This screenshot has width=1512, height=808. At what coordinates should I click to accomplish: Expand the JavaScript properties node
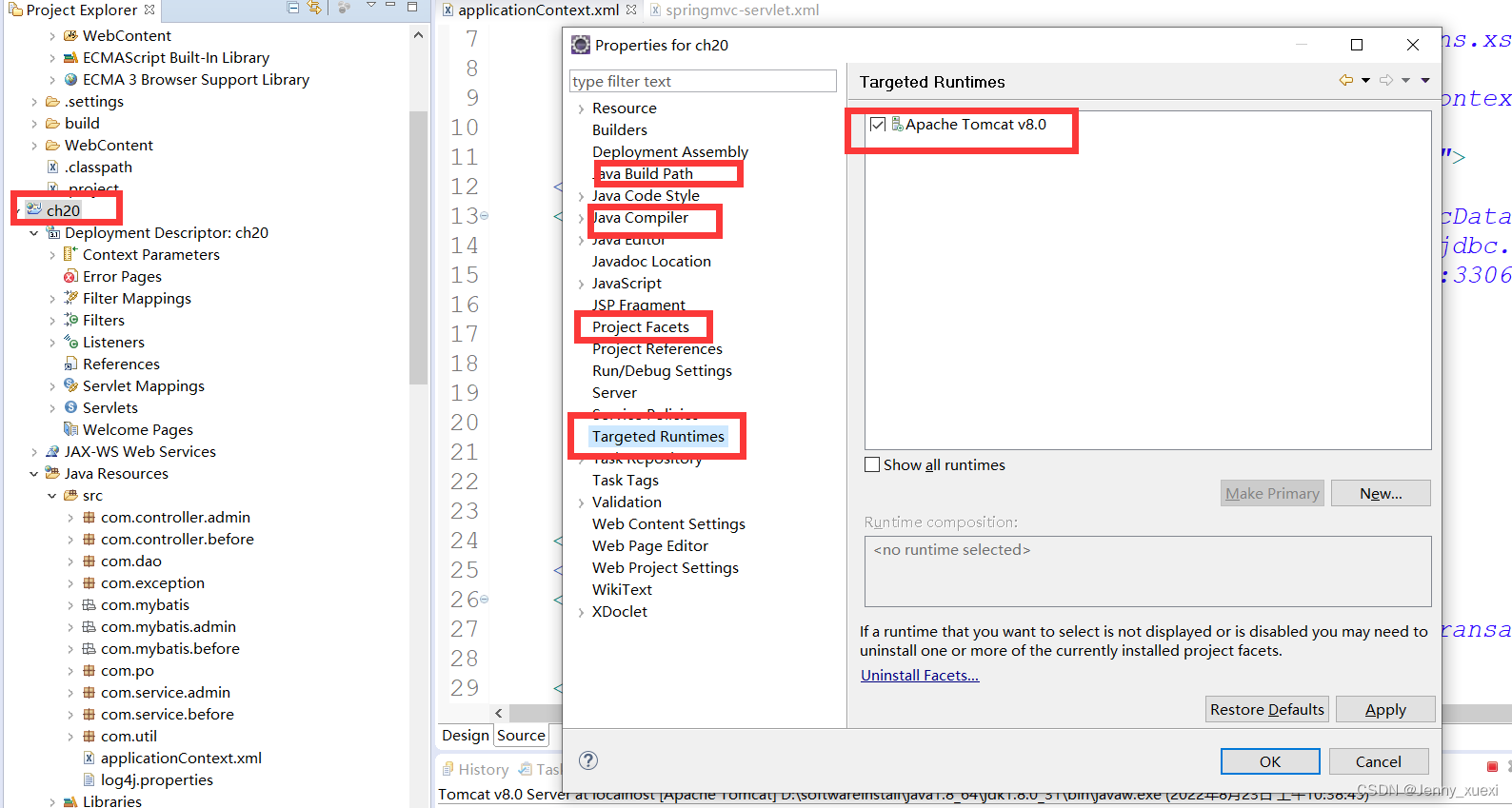[581, 284]
